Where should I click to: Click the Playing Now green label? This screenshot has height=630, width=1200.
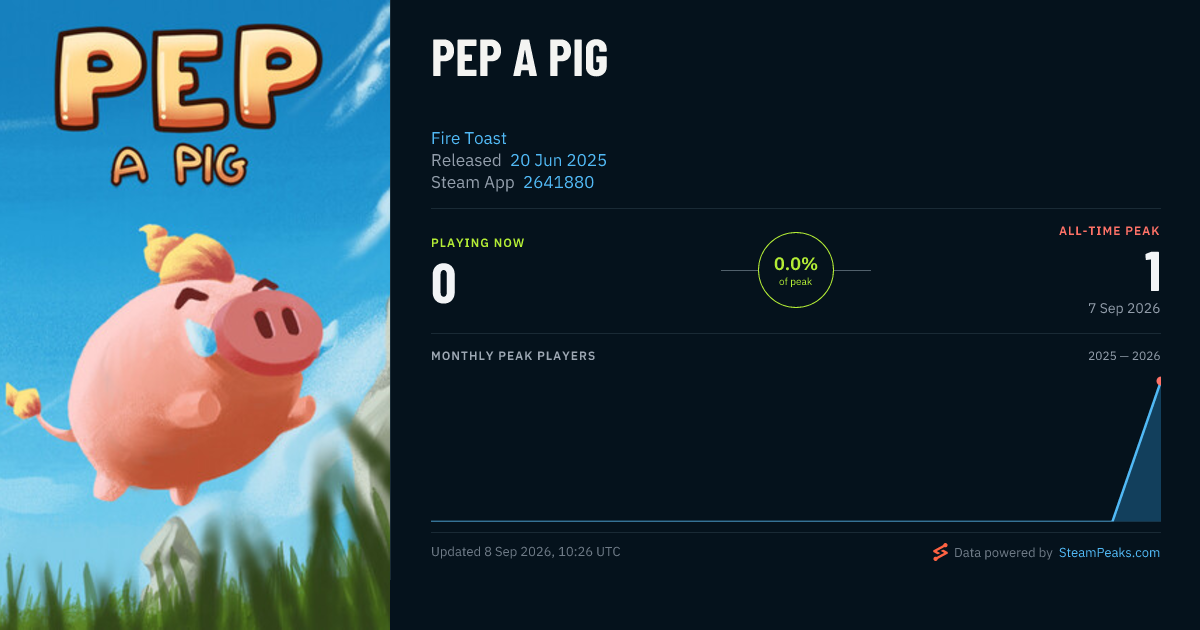click(478, 243)
